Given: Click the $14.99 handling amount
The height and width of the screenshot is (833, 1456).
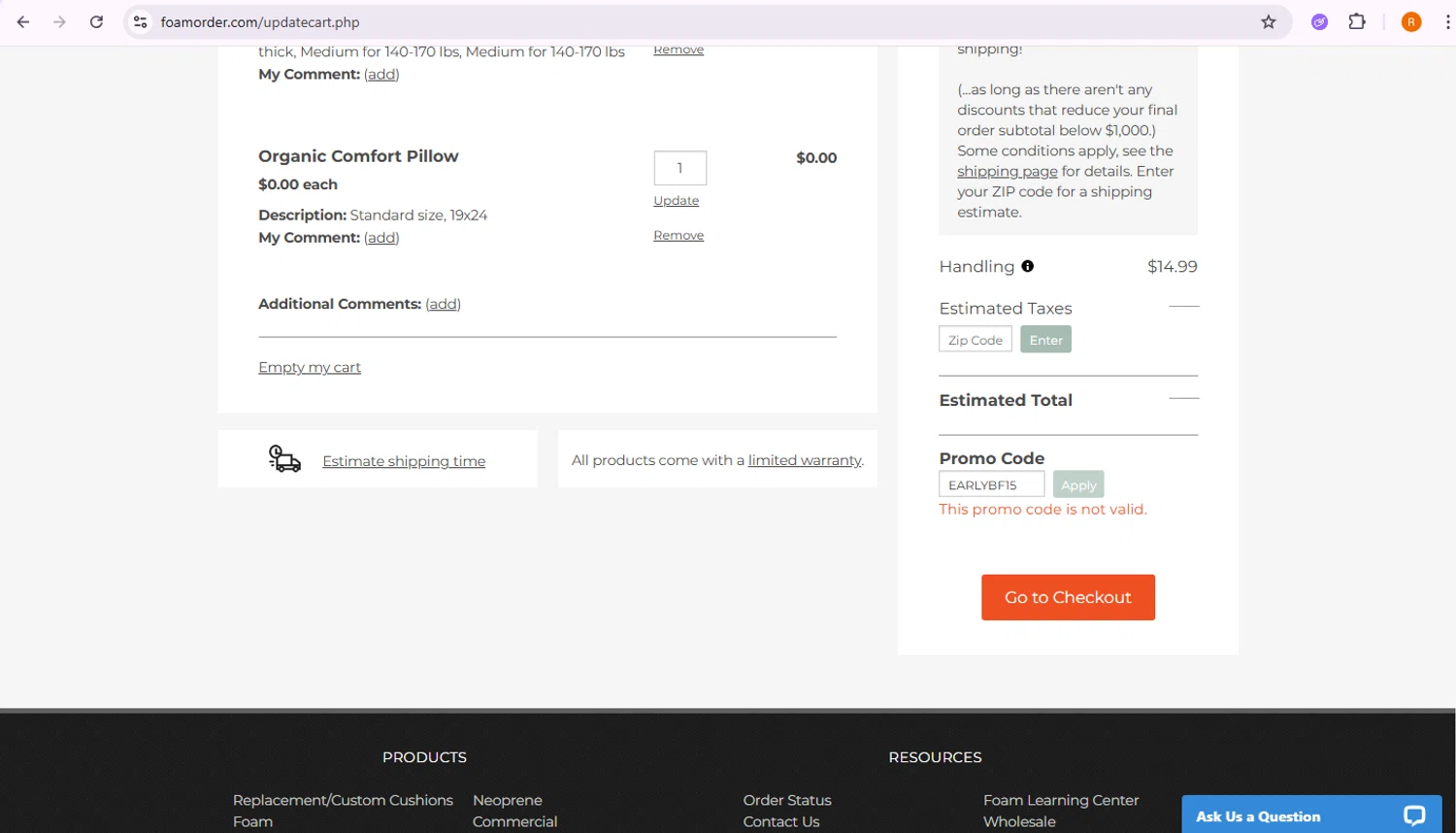Looking at the screenshot, I should [1173, 266].
